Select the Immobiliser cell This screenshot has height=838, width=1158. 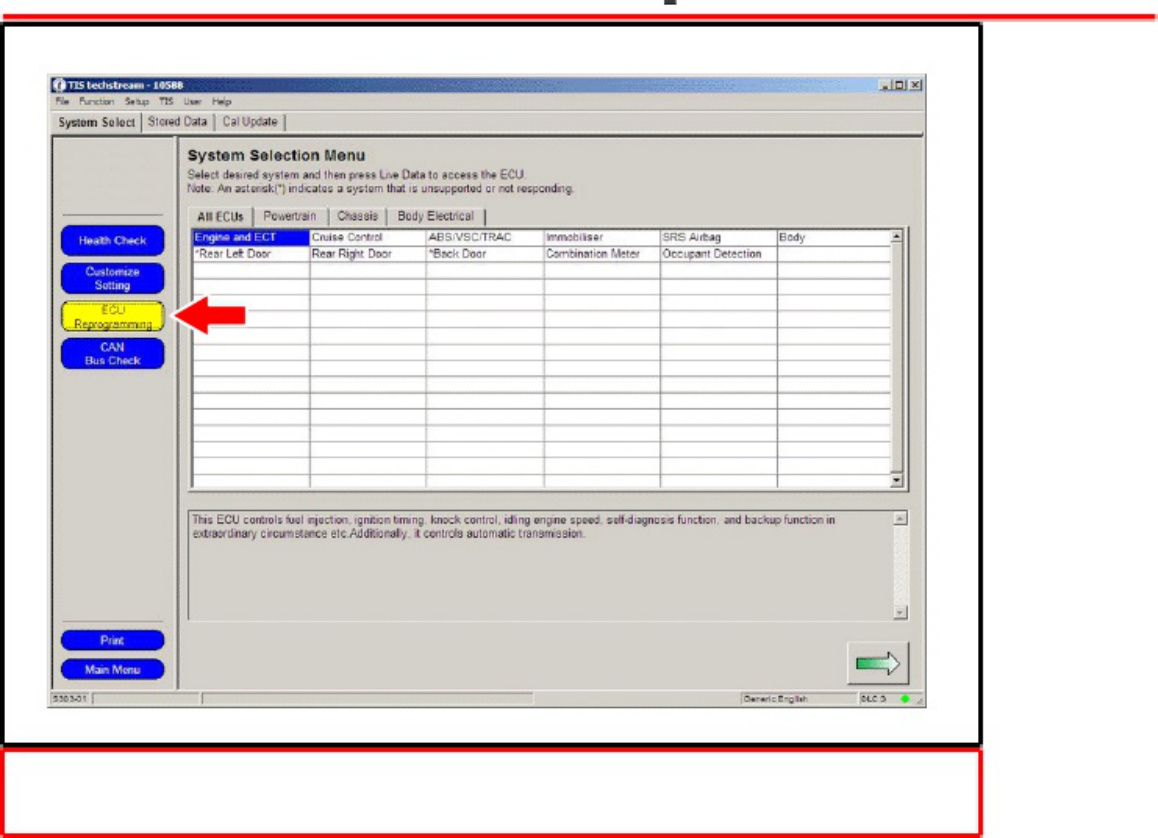click(x=601, y=238)
